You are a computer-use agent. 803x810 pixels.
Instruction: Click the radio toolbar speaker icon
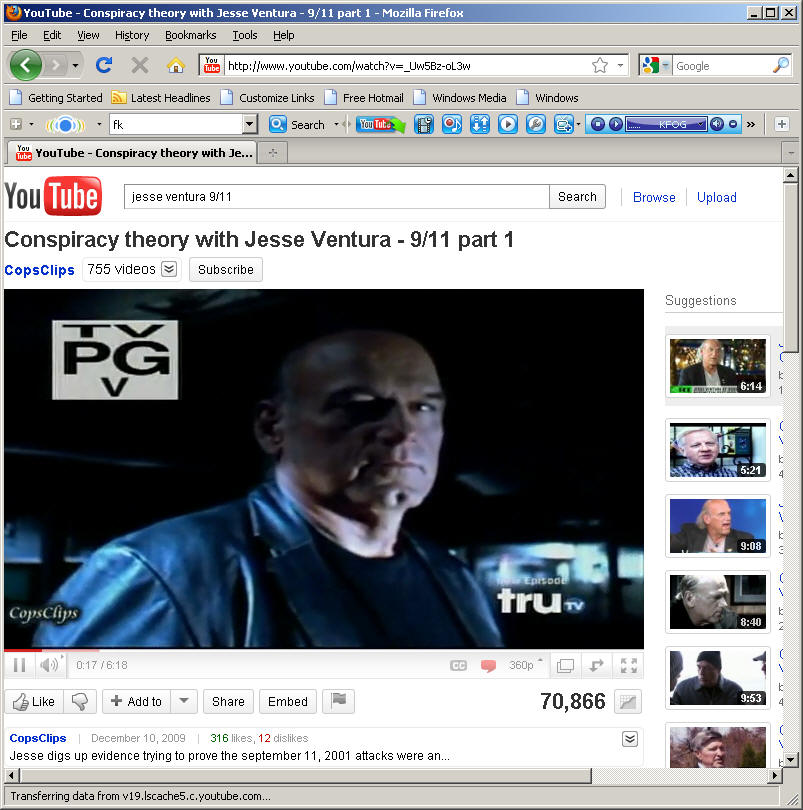coord(717,124)
